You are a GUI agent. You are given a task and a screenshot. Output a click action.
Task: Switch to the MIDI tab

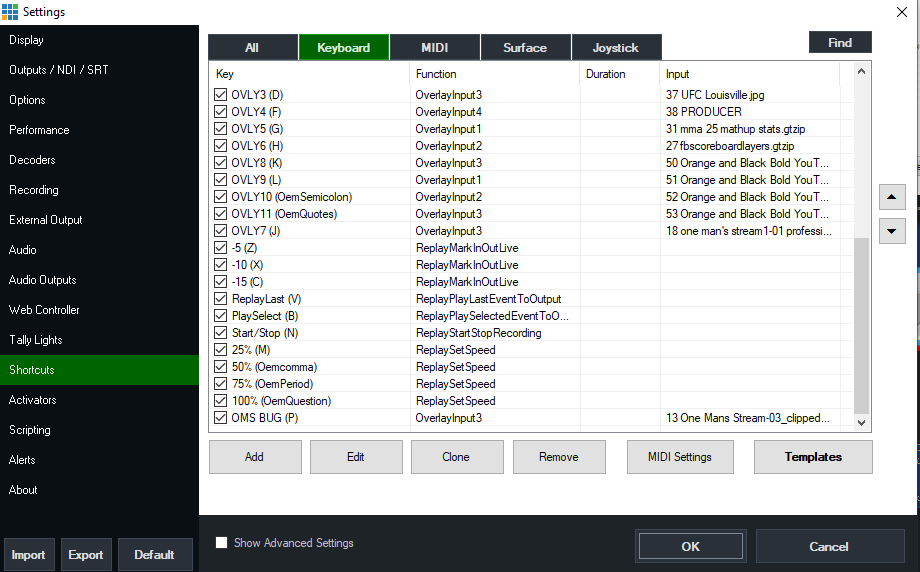click(x=435, y=47)
